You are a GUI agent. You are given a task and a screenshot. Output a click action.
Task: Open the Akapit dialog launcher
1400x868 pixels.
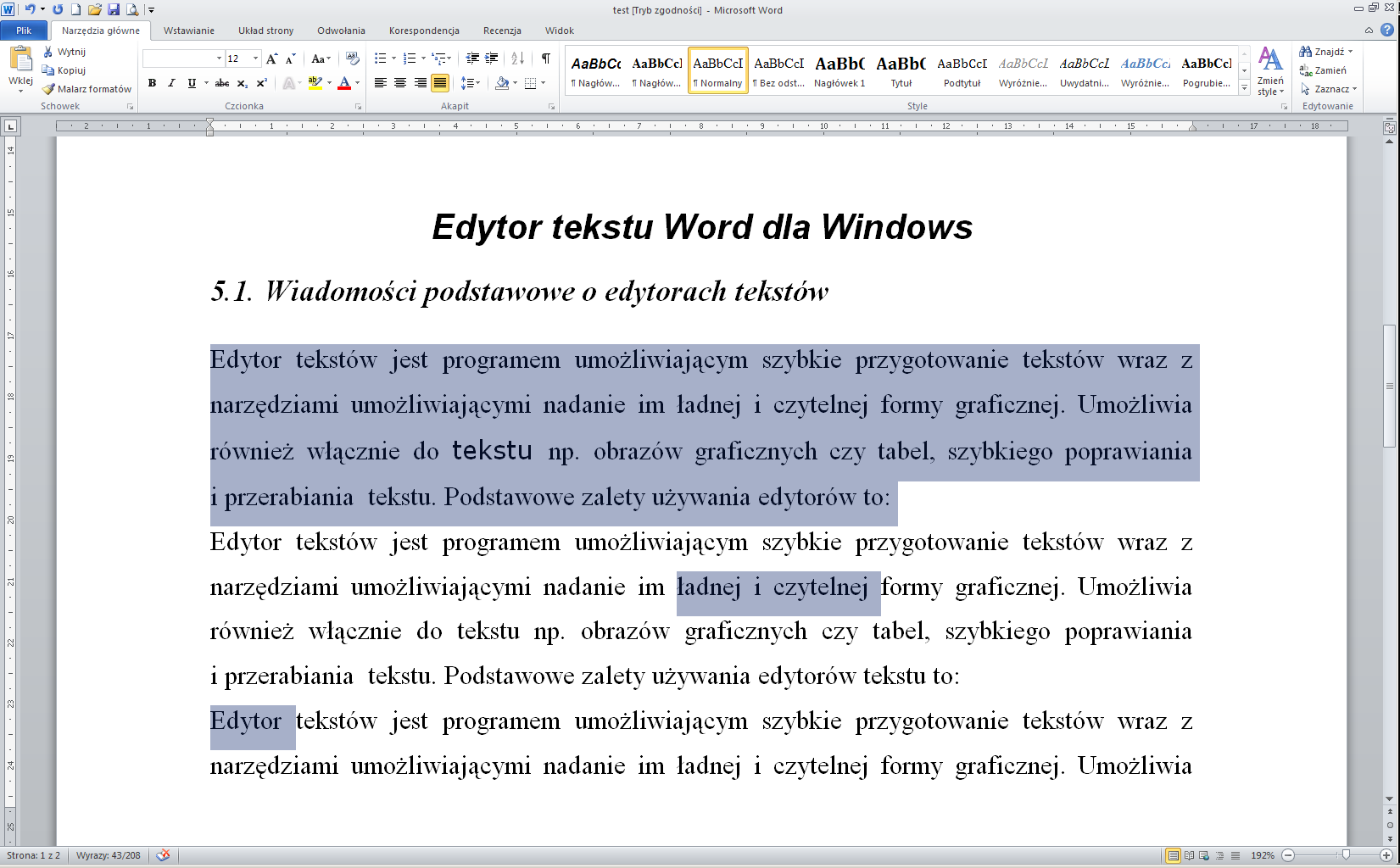552,107
